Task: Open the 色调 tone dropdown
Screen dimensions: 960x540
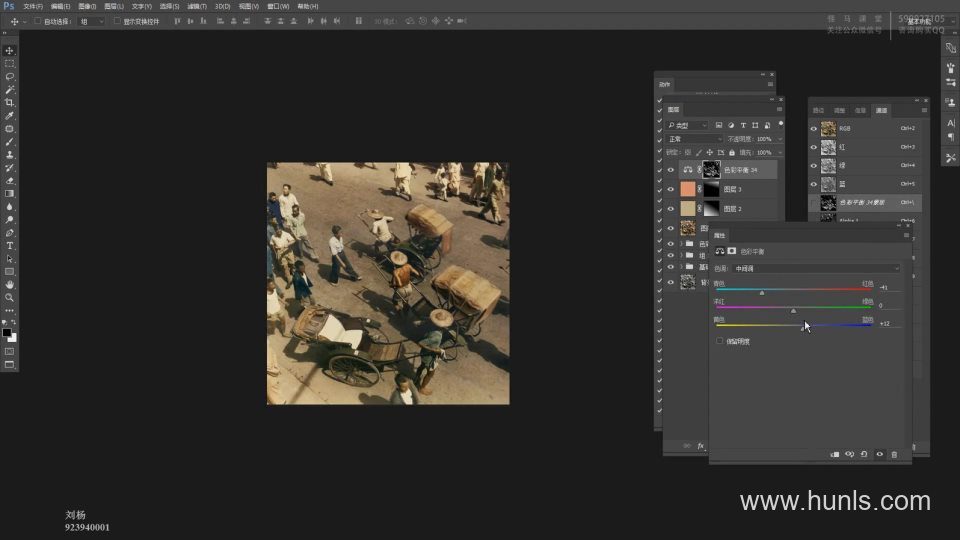Action: (x=817, y=268)
